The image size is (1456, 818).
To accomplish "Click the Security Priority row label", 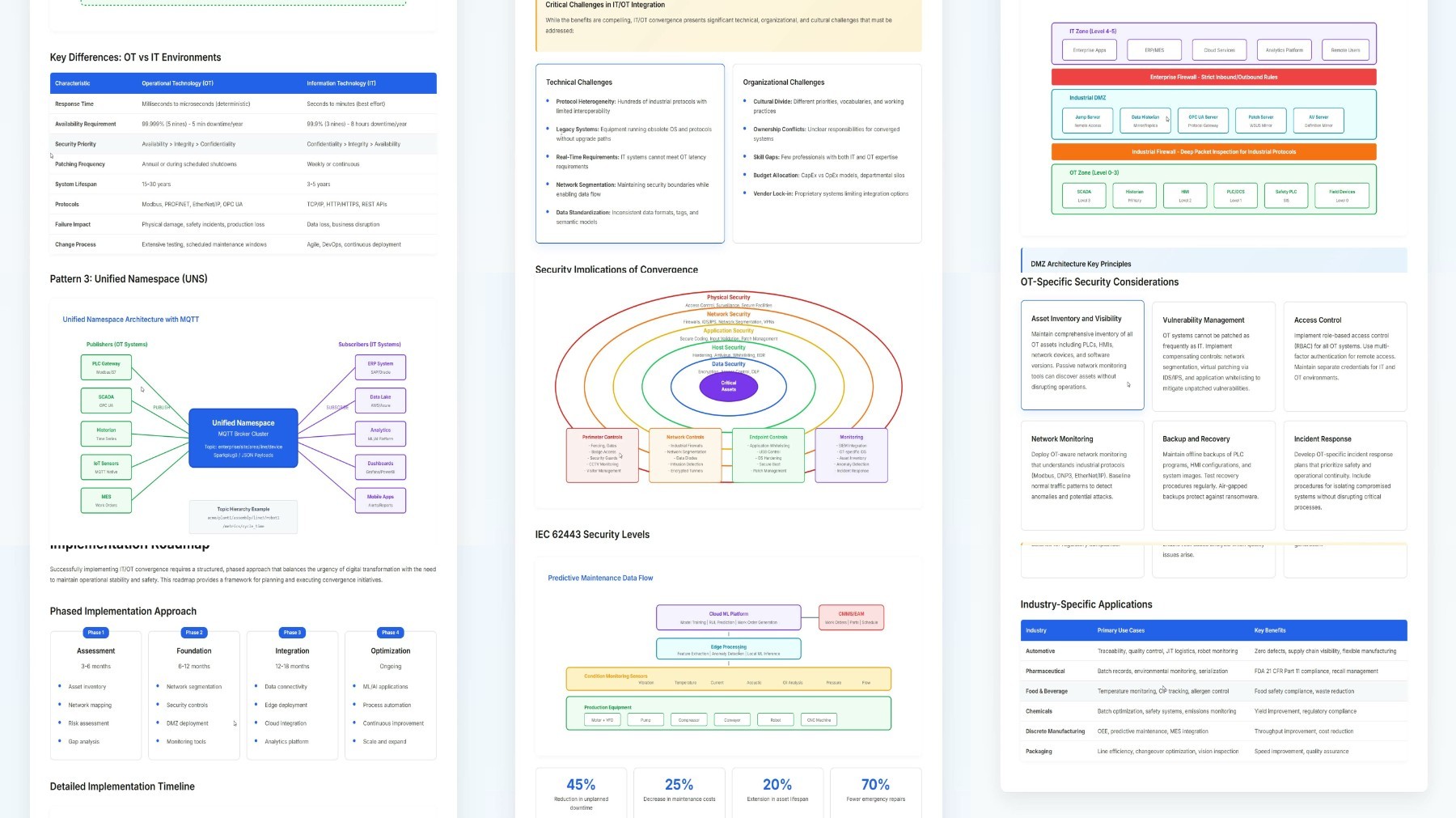I will tap(75, 144).
